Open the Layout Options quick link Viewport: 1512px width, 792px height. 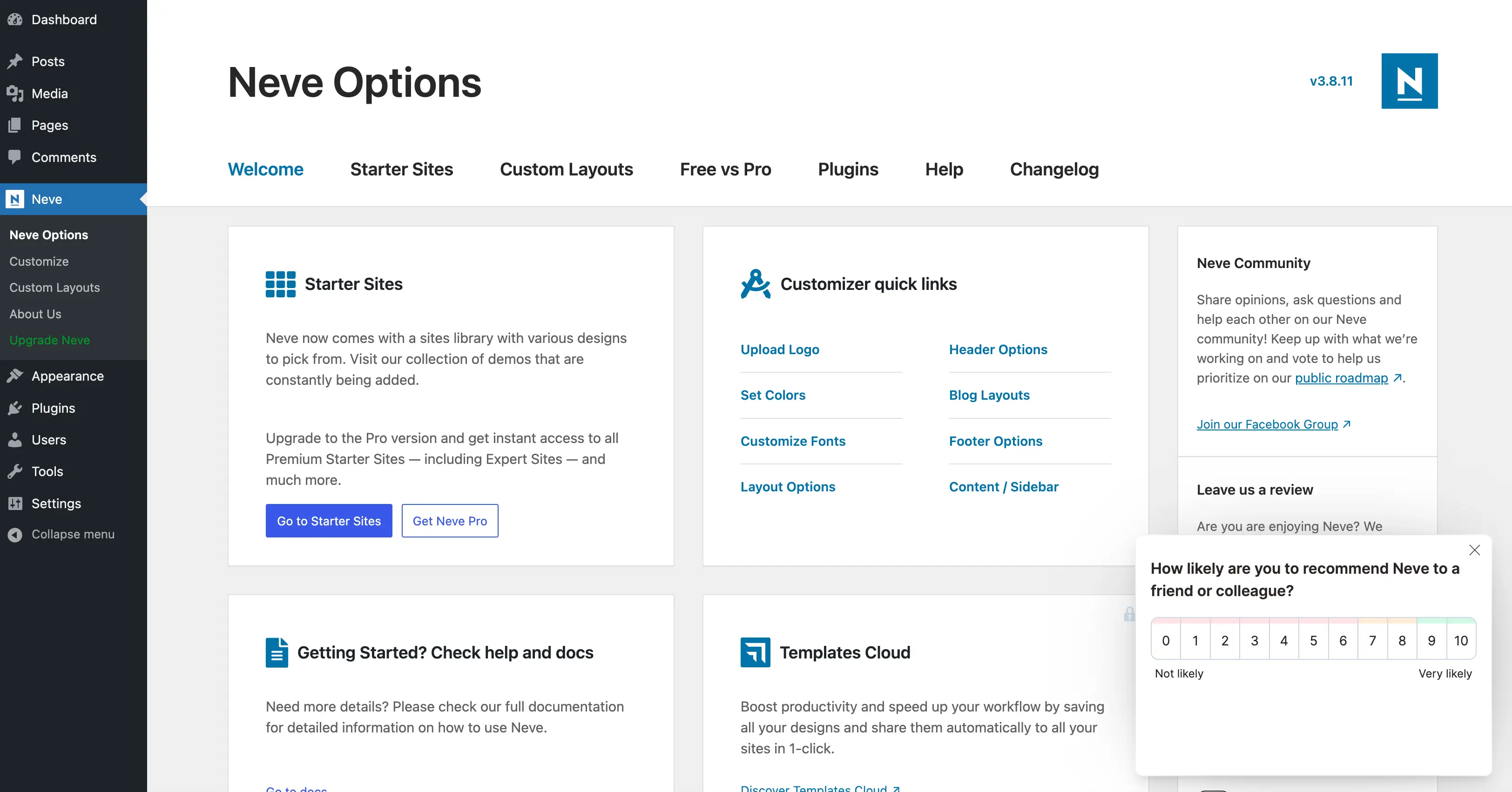click(788, 487)
